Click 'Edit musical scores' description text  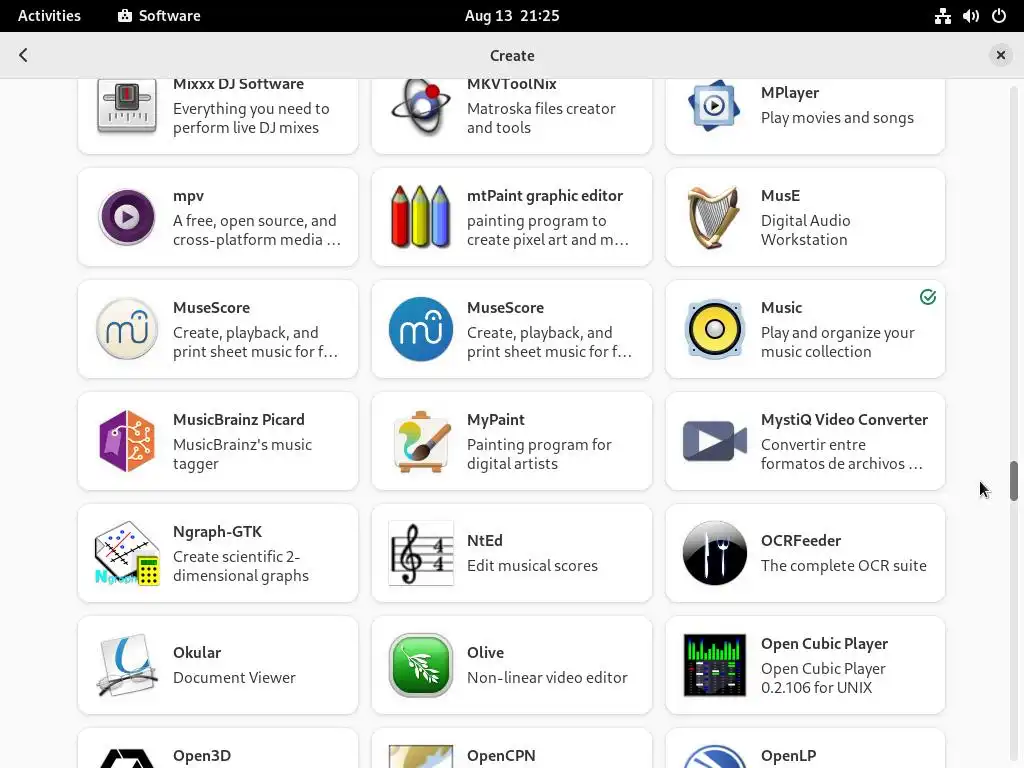pyautogui.click(x=532, y=566)
